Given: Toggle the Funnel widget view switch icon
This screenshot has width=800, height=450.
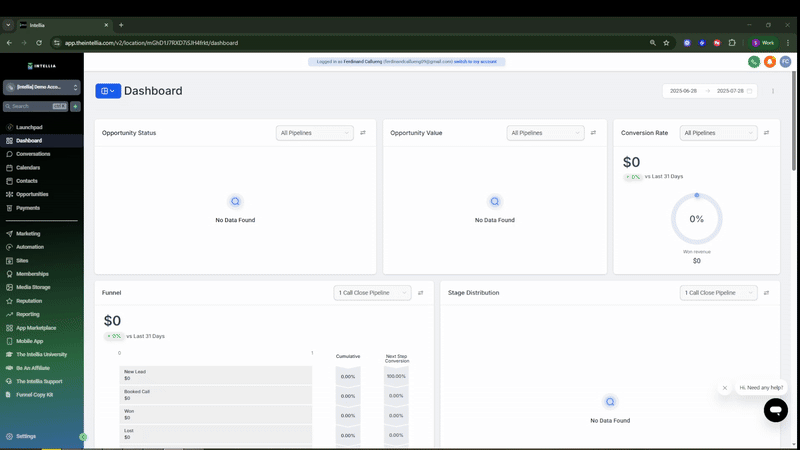Looking at the screenshot, I should (420, 293).
